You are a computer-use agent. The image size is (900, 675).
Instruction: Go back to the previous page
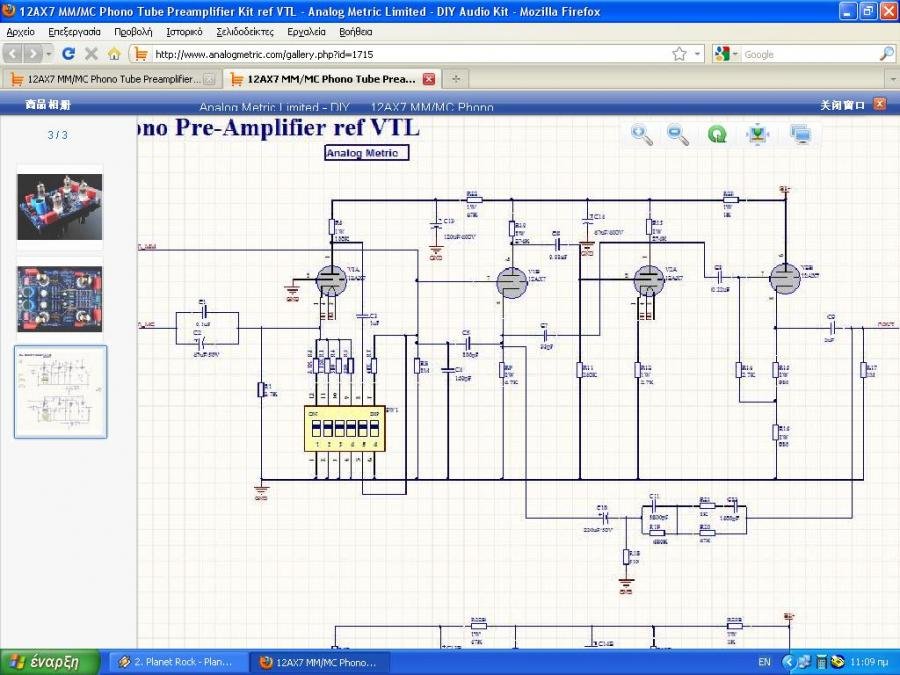click(13, 54)
